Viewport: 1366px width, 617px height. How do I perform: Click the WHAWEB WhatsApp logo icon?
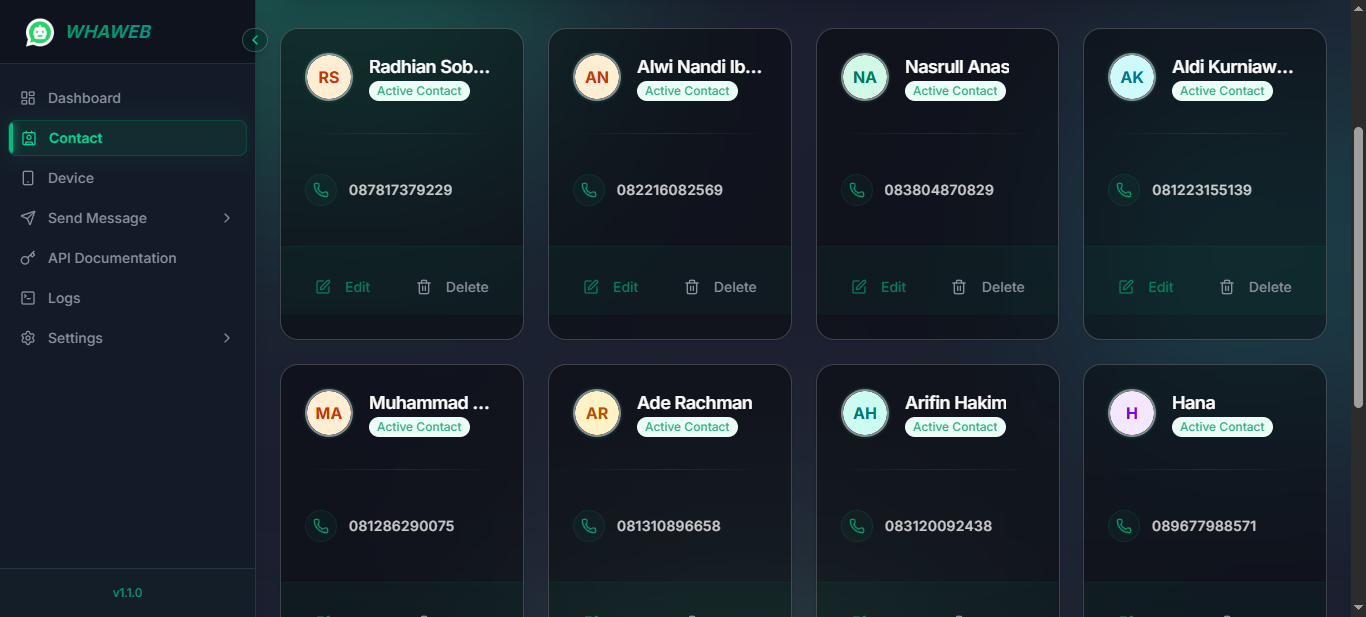39,31
